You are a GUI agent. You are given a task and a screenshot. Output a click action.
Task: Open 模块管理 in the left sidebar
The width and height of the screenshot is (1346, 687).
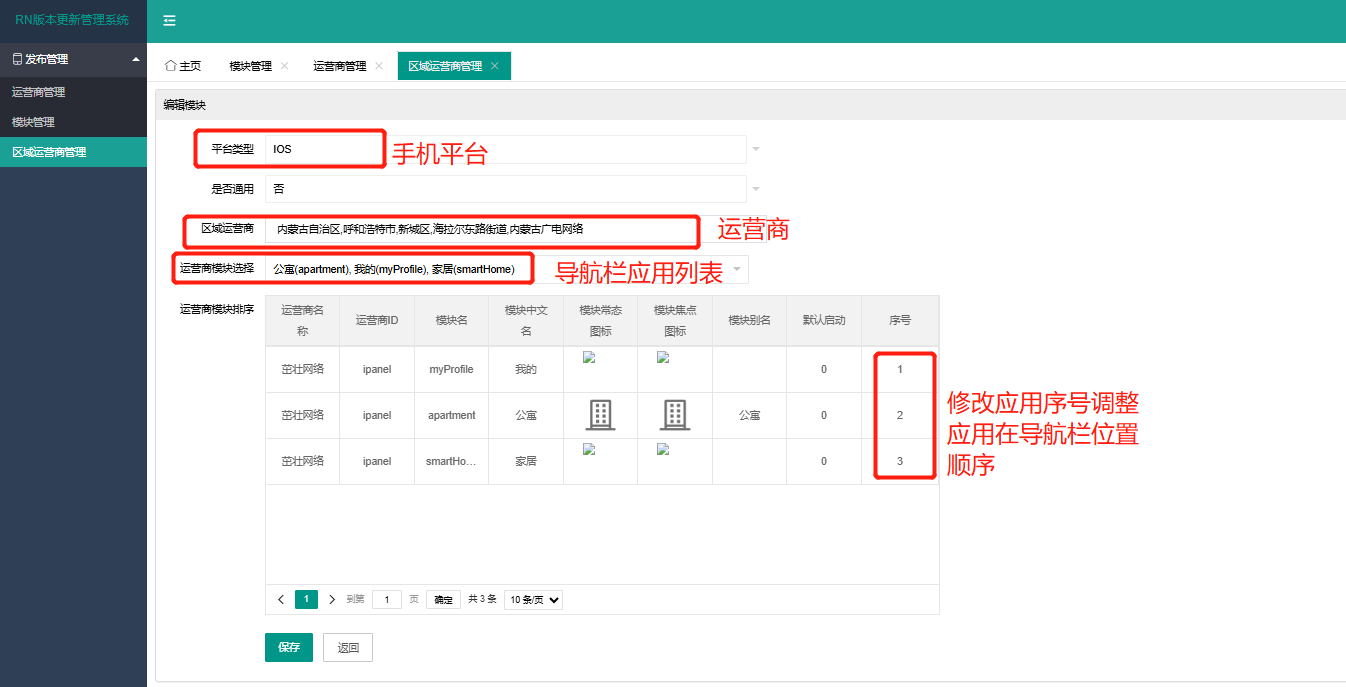tap(33, 122)
